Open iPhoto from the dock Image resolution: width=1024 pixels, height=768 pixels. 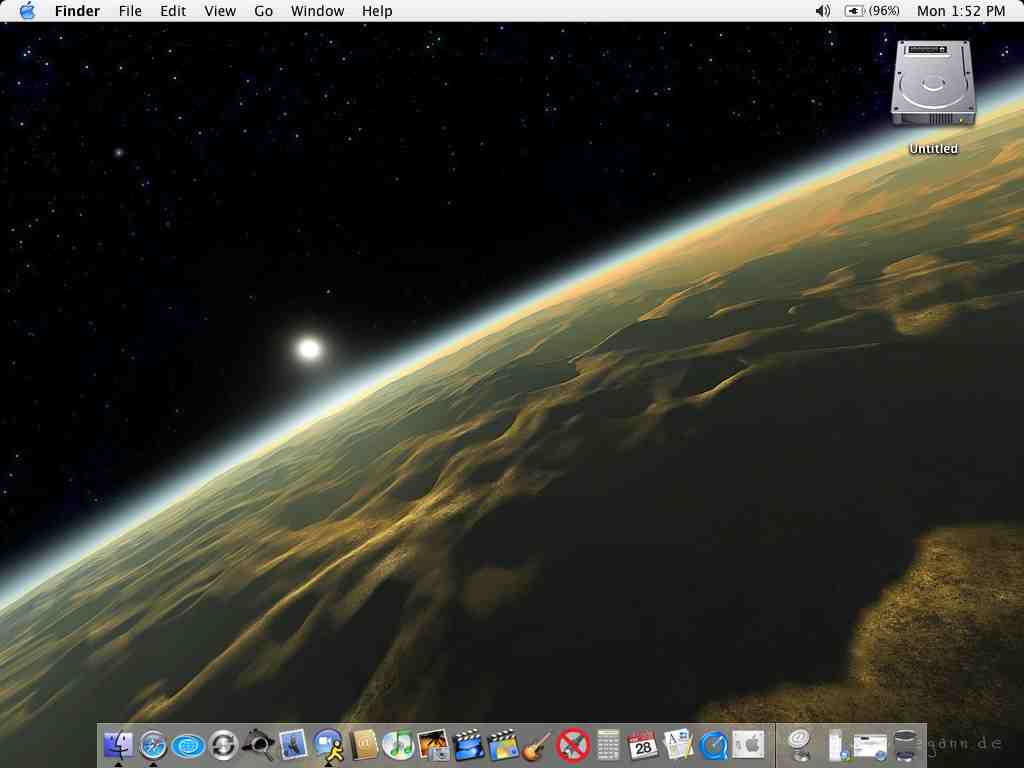pos(433,745)
